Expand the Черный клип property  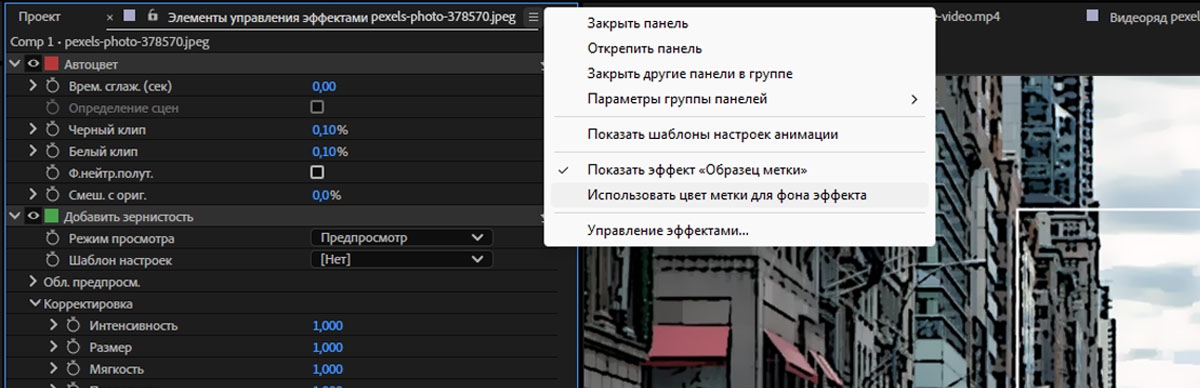(33, 130)
